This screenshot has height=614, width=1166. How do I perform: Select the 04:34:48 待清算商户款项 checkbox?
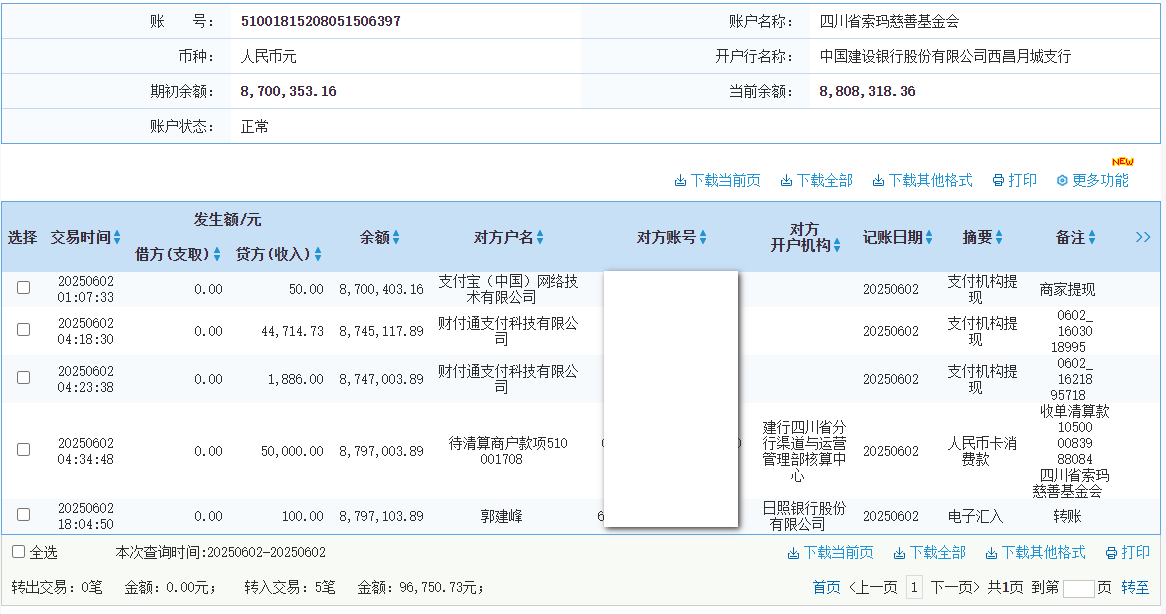[x=24, y=450]
